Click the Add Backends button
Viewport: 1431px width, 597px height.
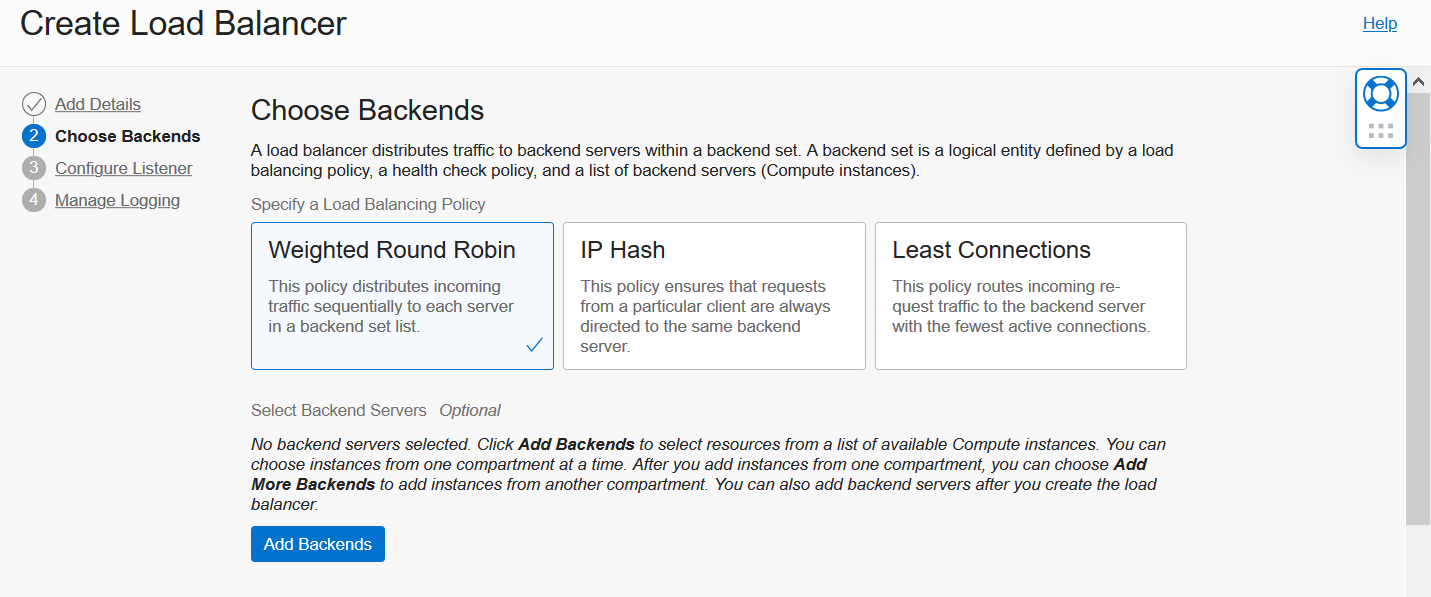(x=317, y=544)
